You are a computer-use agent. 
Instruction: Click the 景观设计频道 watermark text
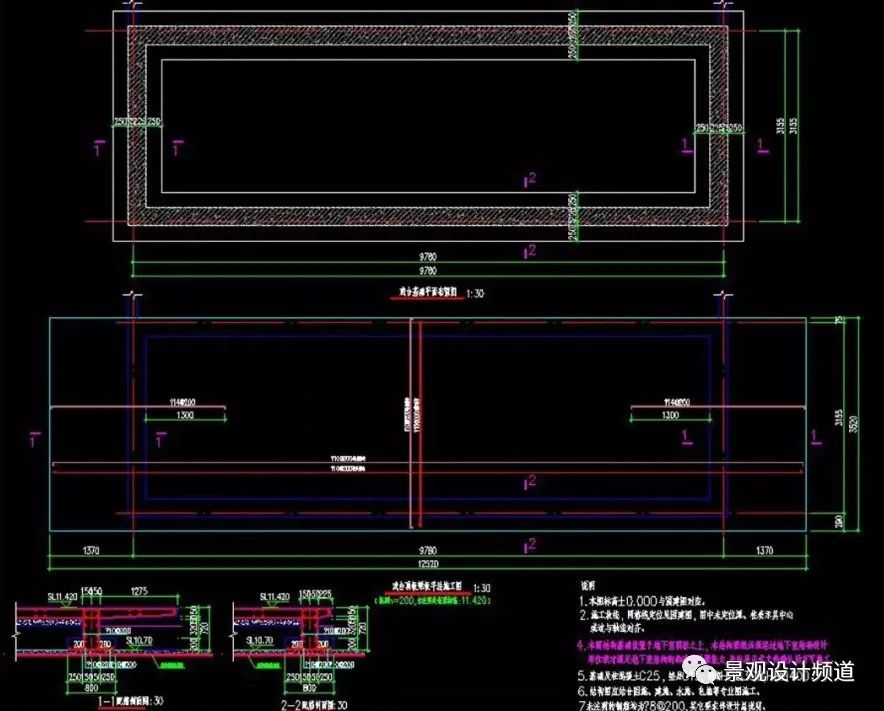790,671
